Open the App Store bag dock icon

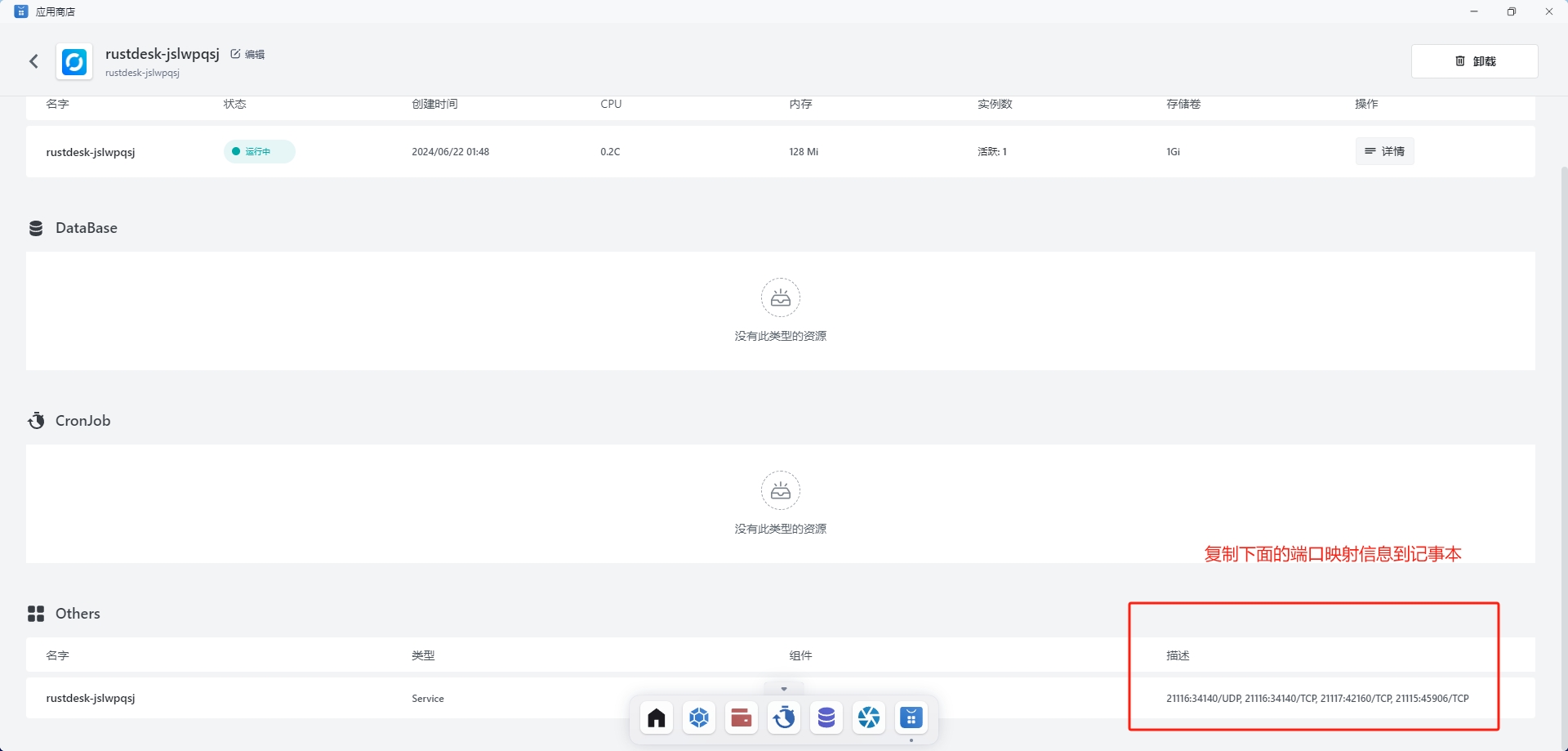(911, 717)
